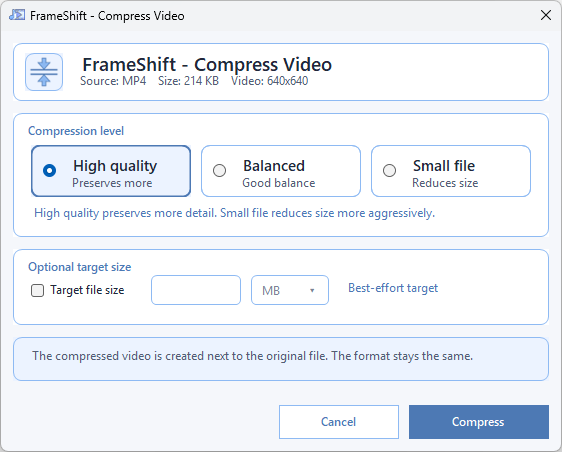Click the FrameShift app icon in title bar
The image size is (562, 452).
point(17,15)
